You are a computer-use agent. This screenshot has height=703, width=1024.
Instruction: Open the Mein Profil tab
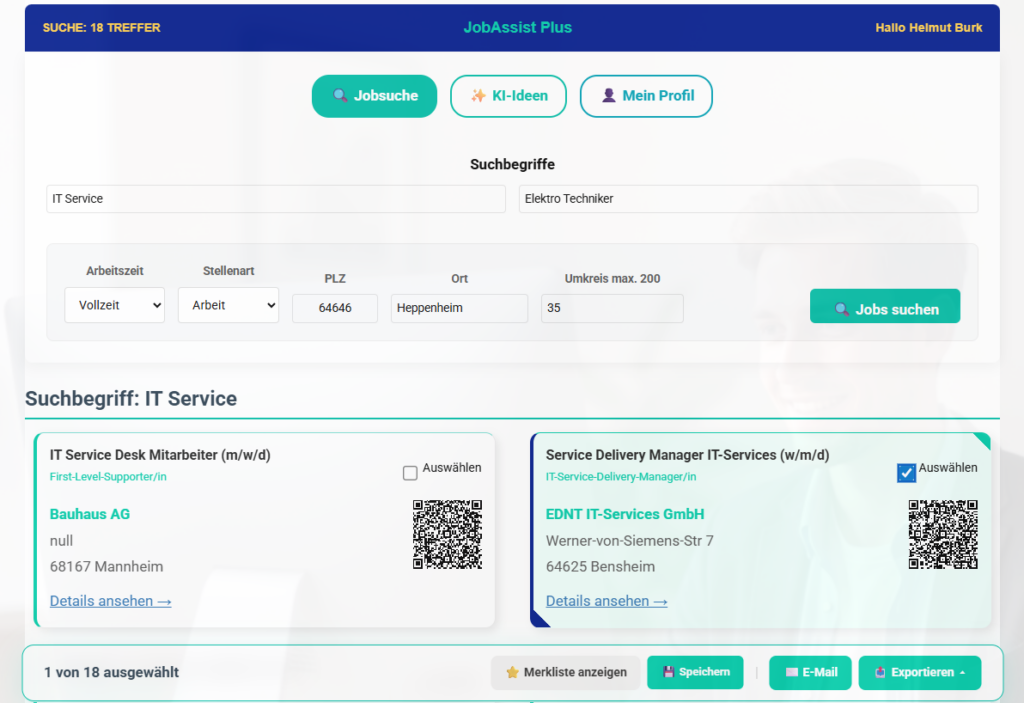(x=646, y=96)
